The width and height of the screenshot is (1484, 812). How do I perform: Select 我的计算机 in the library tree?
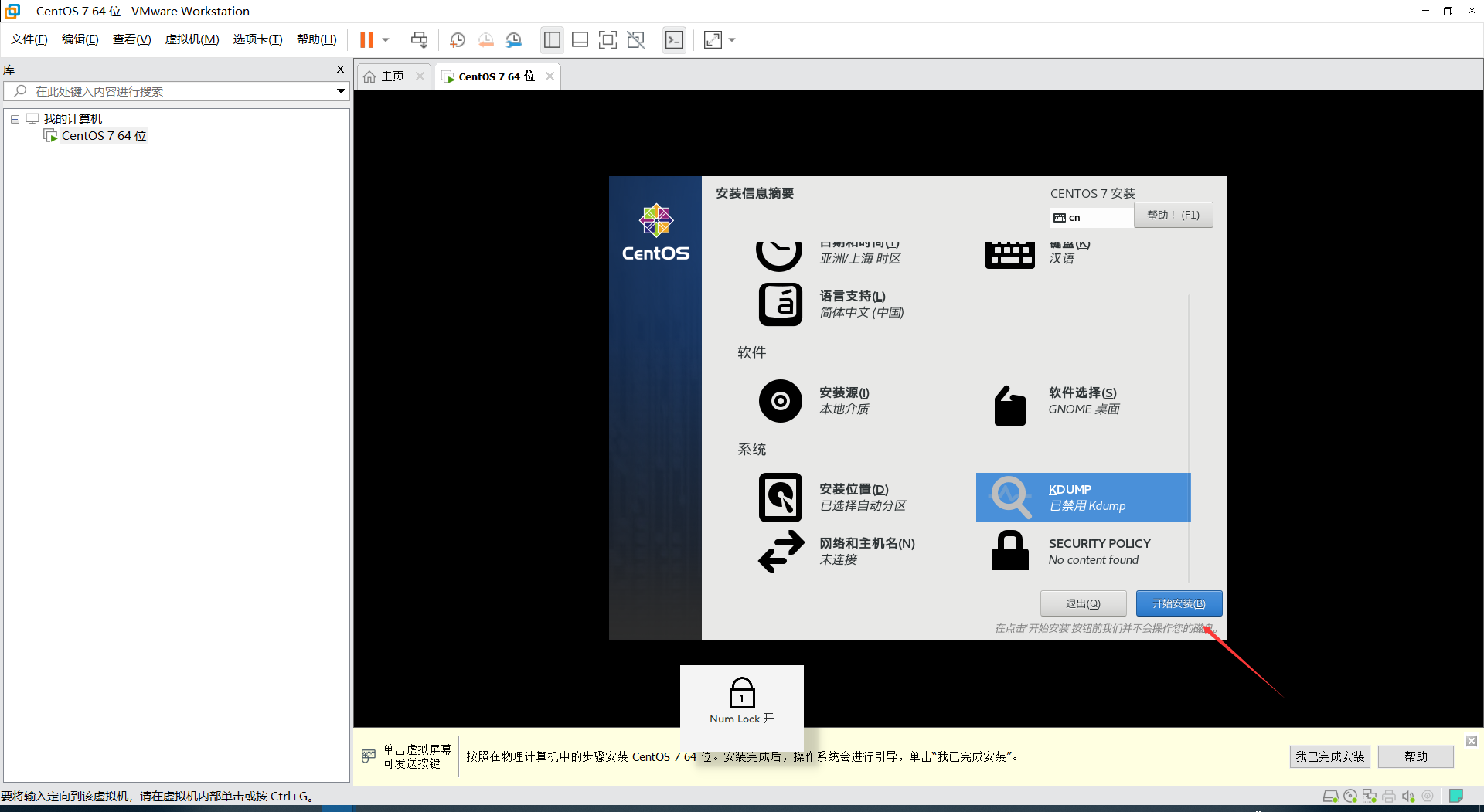click(73, 118)
